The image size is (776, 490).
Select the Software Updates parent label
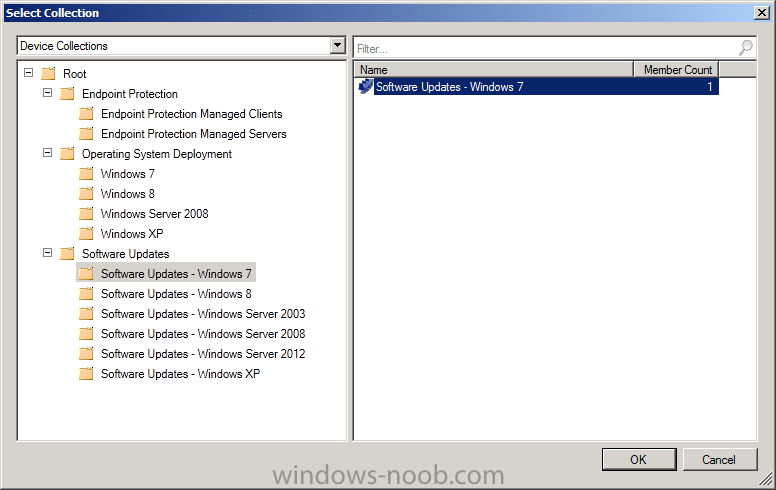[126, 253]
